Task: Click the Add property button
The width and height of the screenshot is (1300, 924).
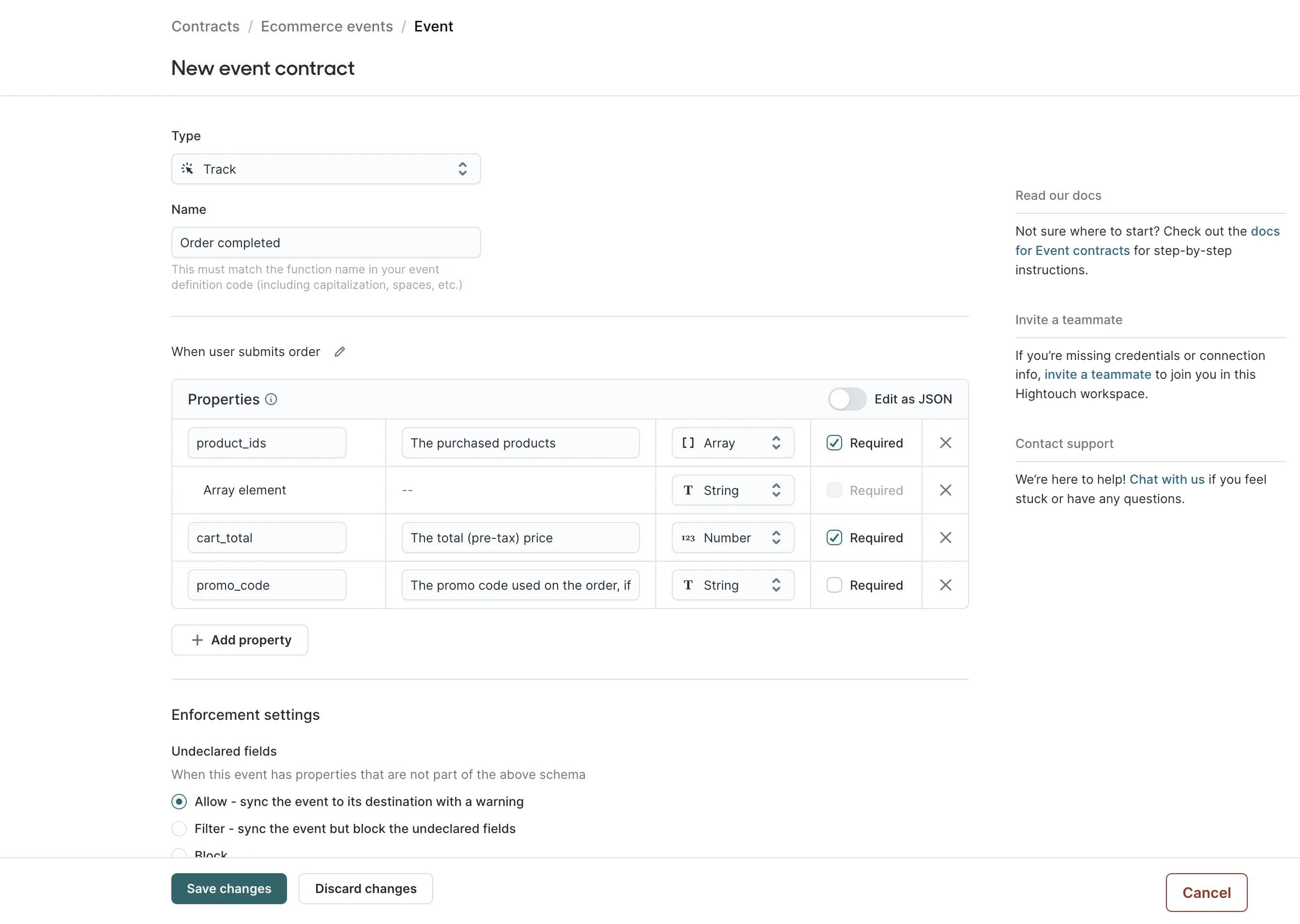Action: pos(239,640)
